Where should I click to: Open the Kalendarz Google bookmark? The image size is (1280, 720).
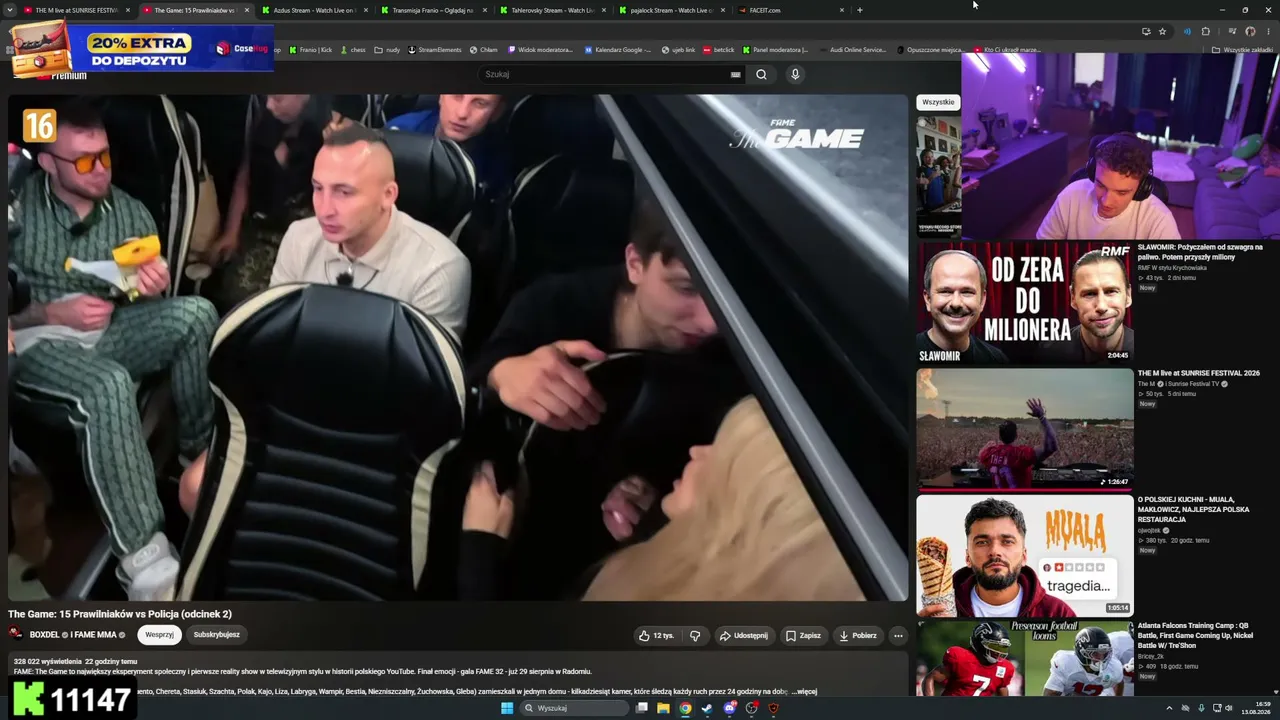coord(618,50)
